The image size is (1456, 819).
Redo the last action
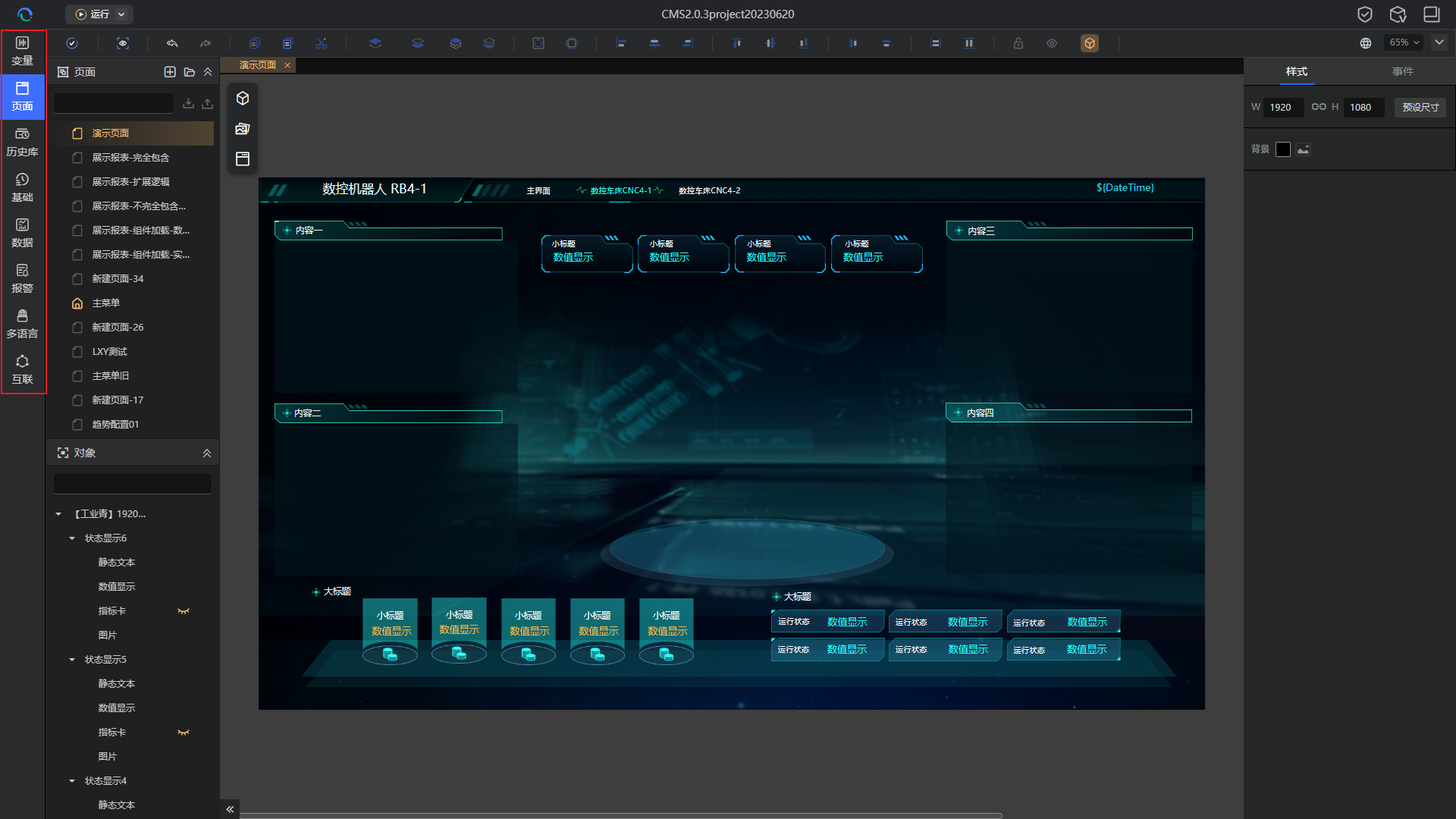(206, 43)
